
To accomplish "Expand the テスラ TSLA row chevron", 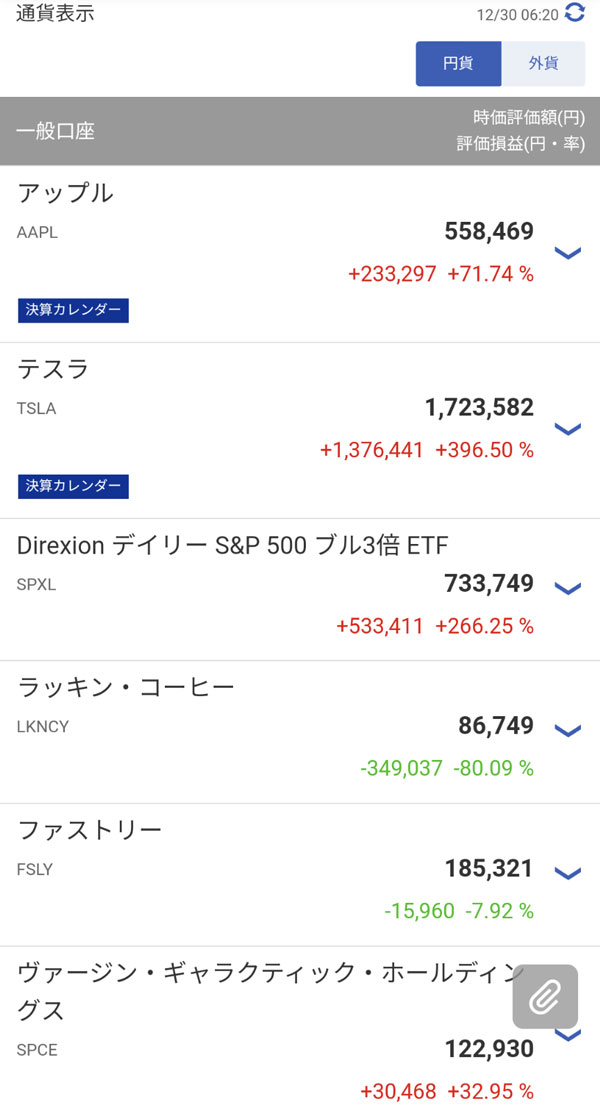I will click(x=567, y=429).
